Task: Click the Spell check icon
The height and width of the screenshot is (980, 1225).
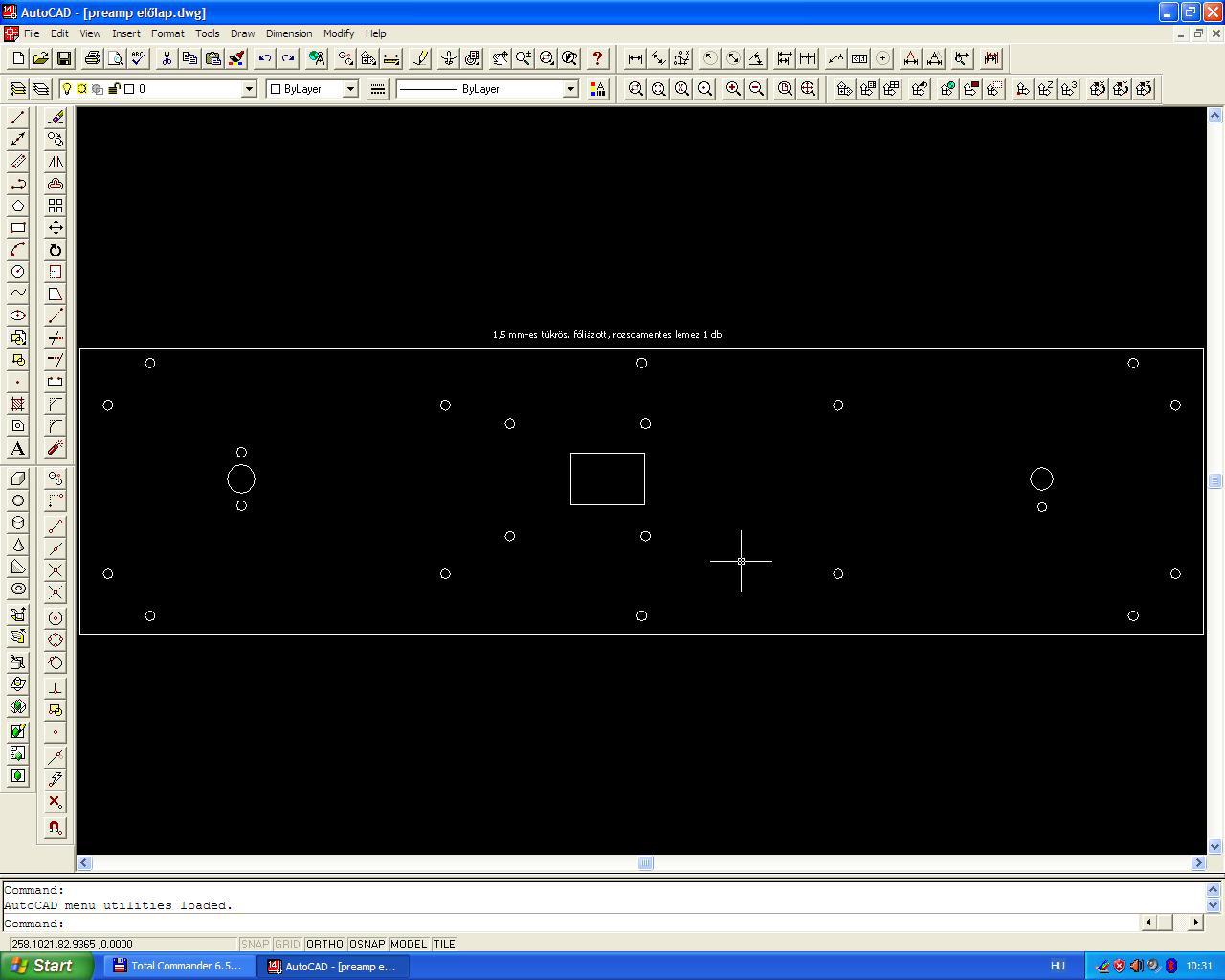Action: [x=139, y=58]
